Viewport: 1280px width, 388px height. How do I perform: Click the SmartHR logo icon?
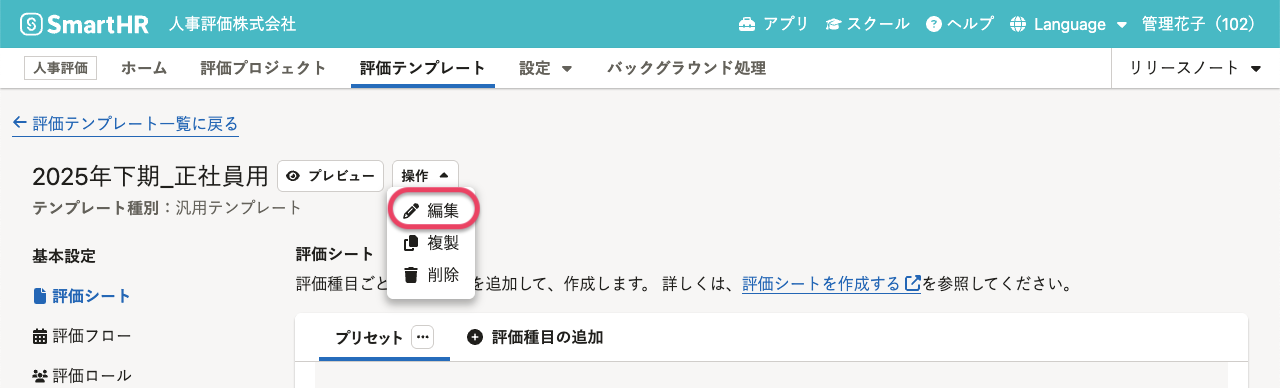click(32, 24)
